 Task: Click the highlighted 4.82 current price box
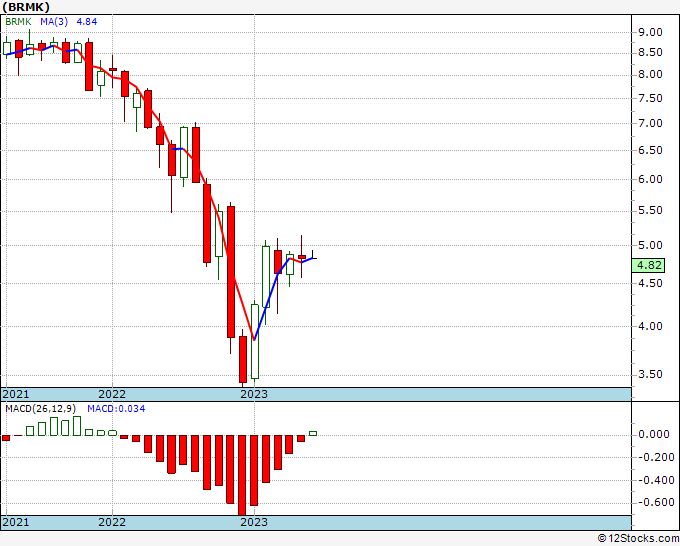(x=648, y=265)
